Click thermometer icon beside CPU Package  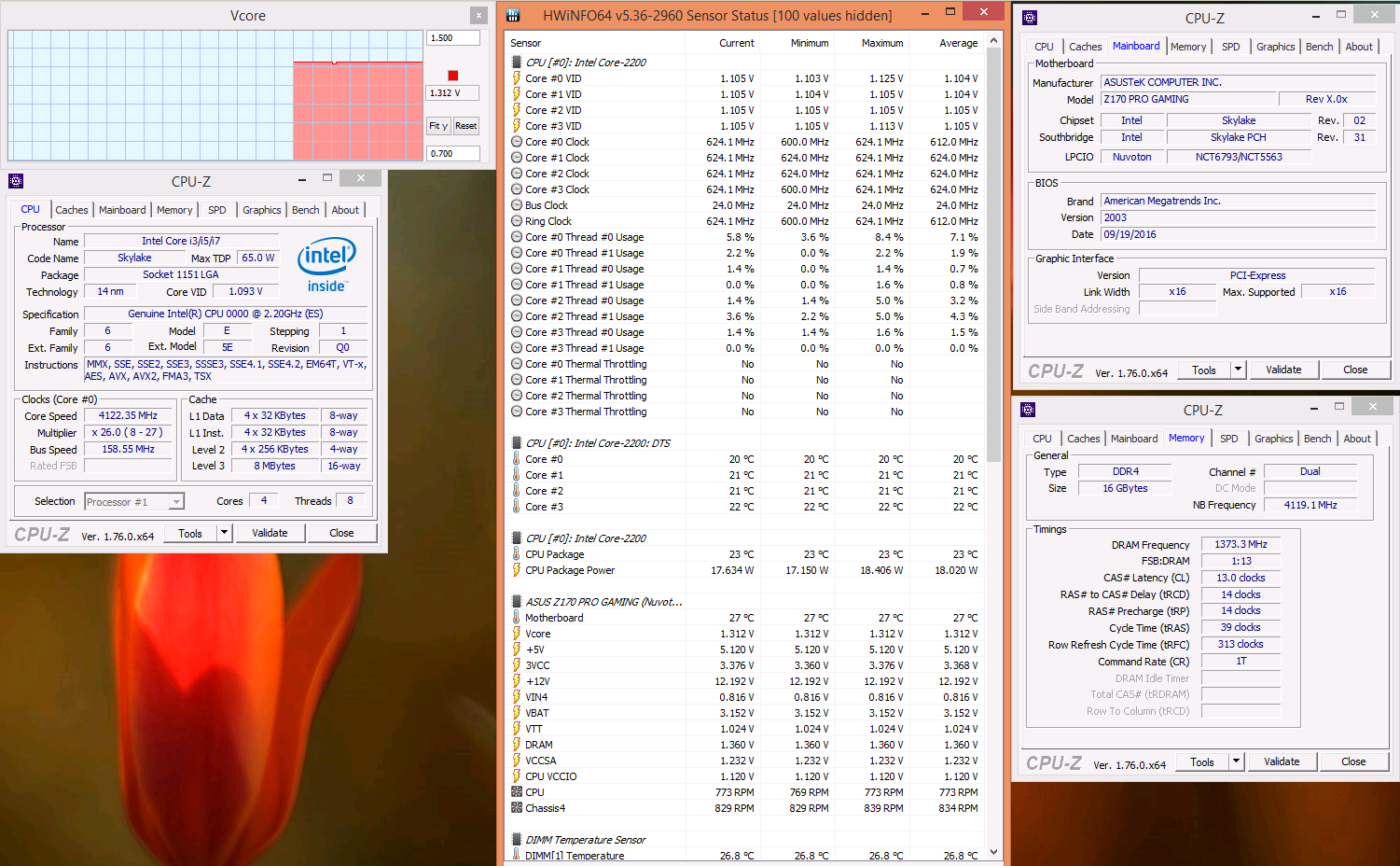pyautogui.click(x=517, y=554)
